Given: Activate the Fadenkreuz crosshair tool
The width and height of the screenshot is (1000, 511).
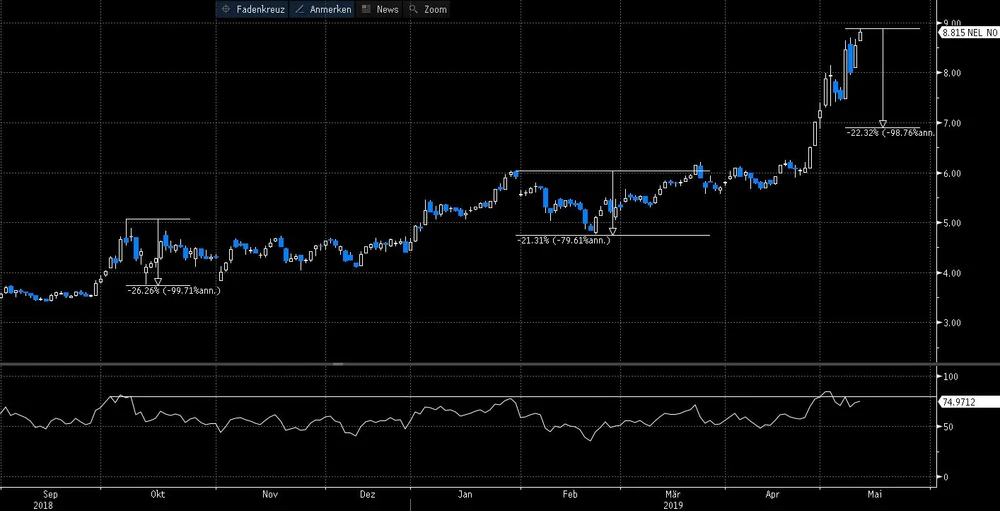Looking at the screenshot, I should coord(251,9).
